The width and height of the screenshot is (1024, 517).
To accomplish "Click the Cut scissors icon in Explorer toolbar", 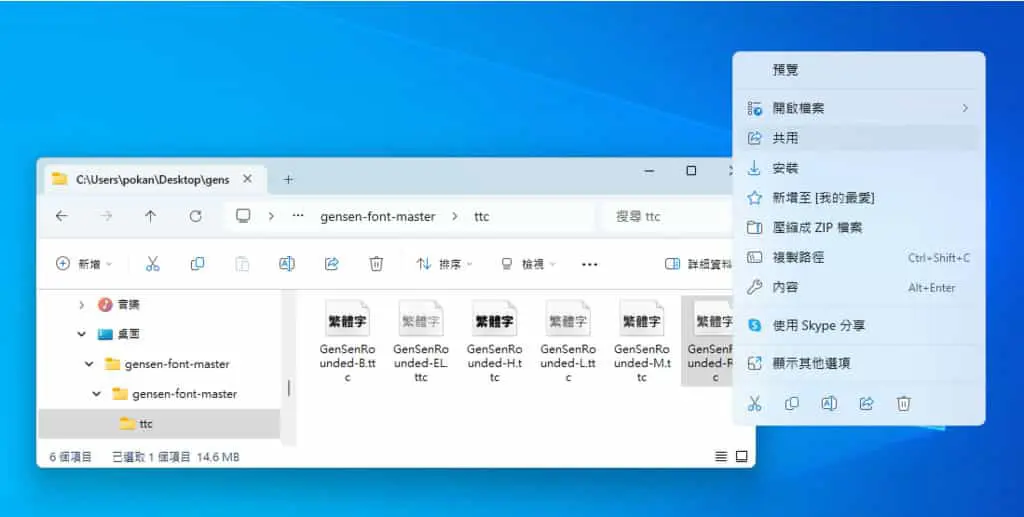I will point(153,264).
